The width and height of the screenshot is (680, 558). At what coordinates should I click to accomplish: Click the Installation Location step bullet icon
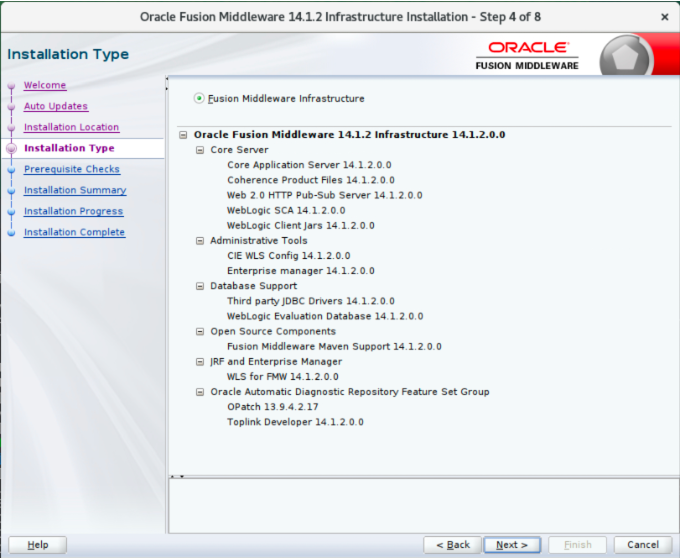tap(12, 128)
